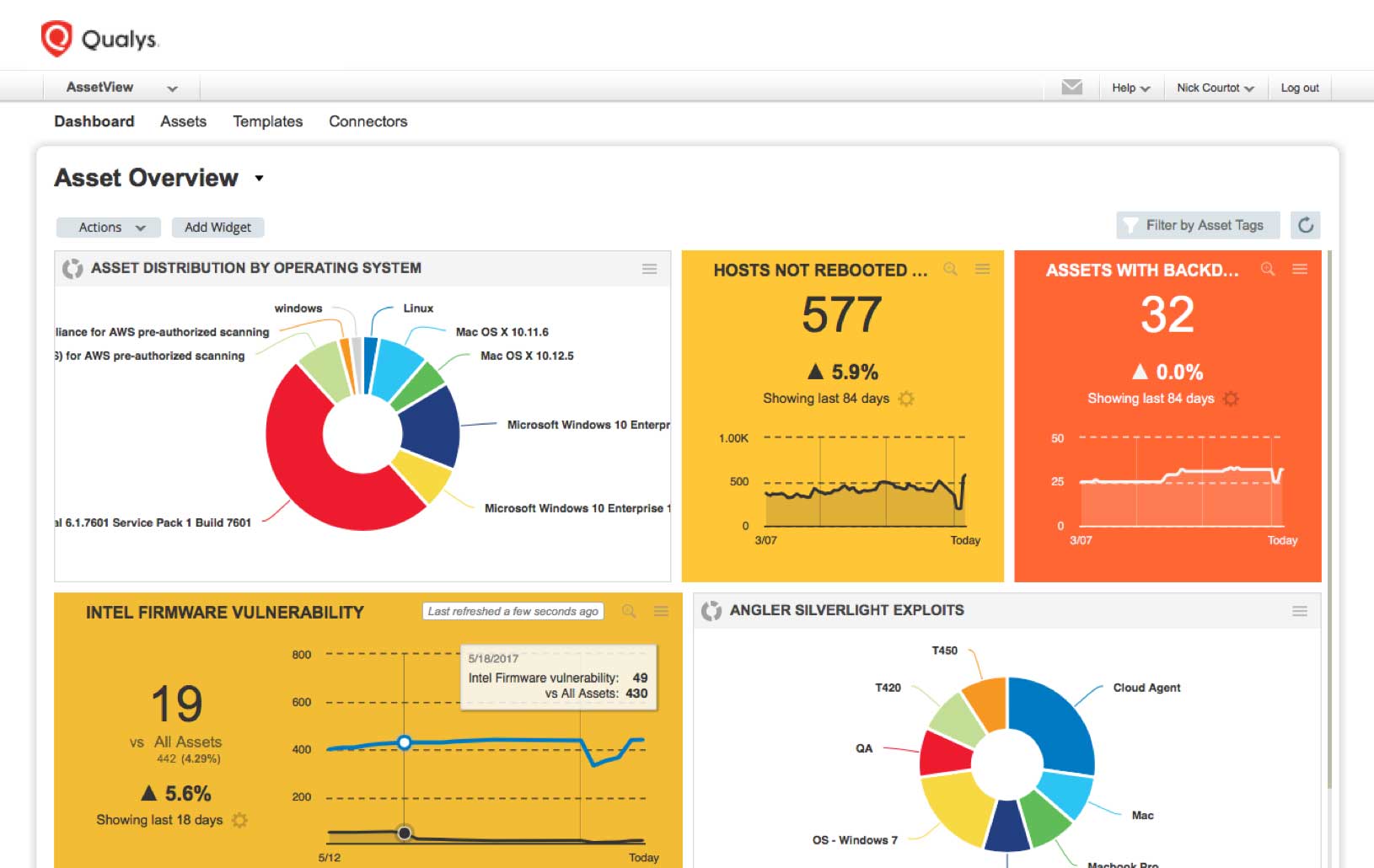
Task: Click the 19 Intel firmware count
Action: point(177,704)
